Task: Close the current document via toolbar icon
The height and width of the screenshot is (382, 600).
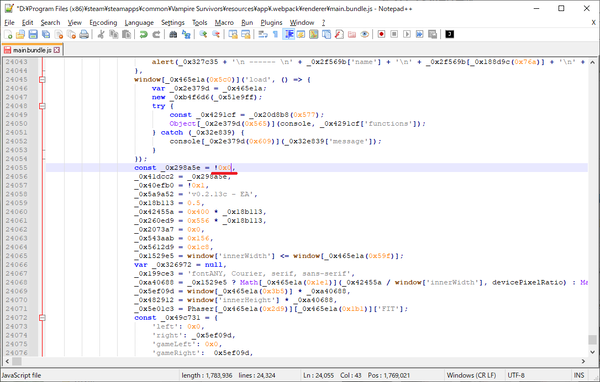Action: 59,35
